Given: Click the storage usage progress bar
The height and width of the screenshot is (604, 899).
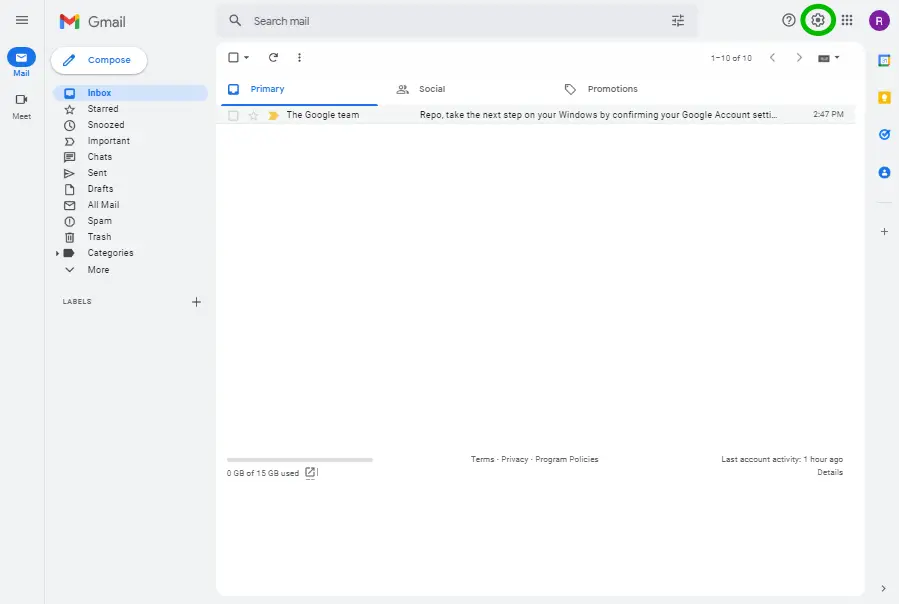Looking at the screenshot, I should point(299,459).
